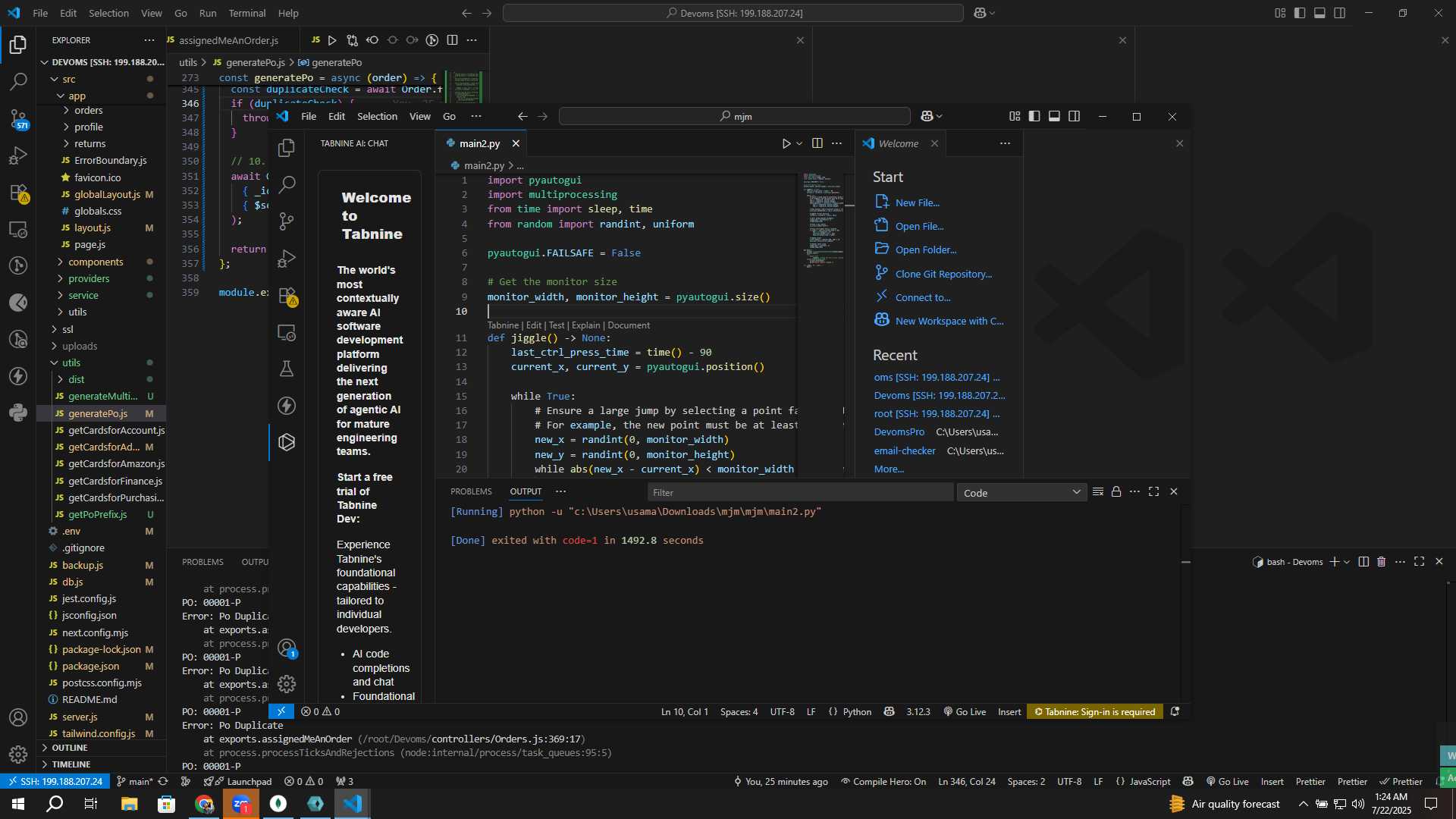This screenshot has height=819, width=1456.
Task: Open Remote Explorer in Devoms activity bar
Action: [18, 229]
